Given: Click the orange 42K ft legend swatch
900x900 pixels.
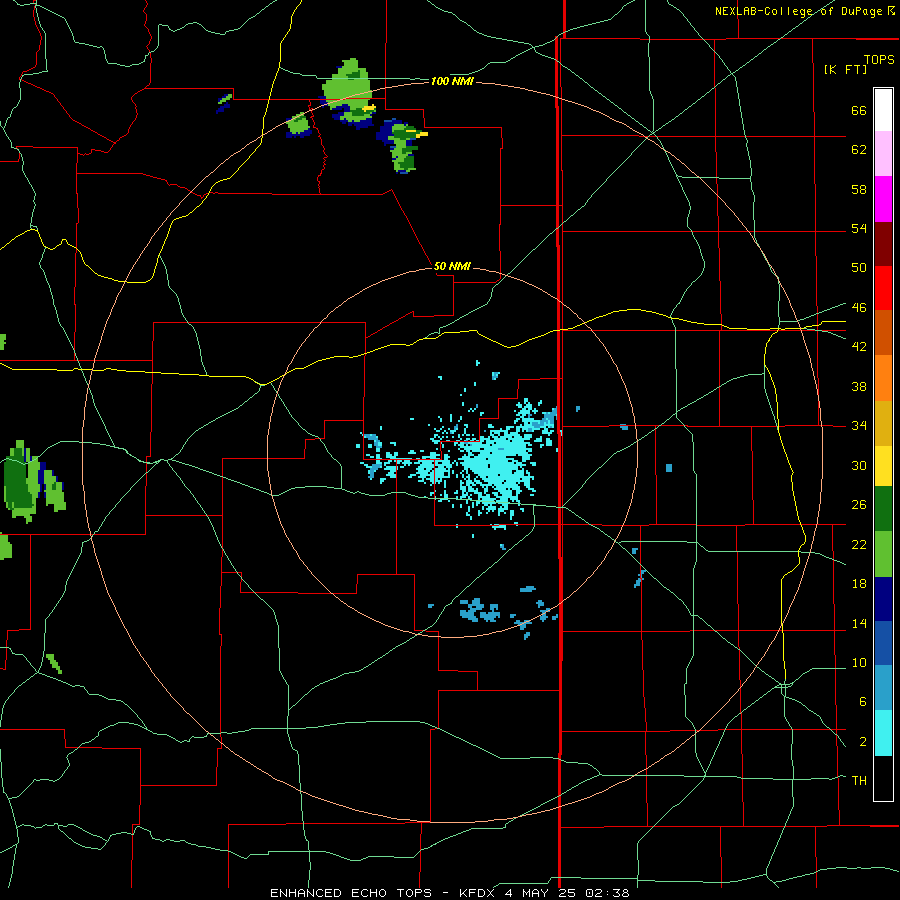Looking at the screenshot, I should tap(883, 378).
